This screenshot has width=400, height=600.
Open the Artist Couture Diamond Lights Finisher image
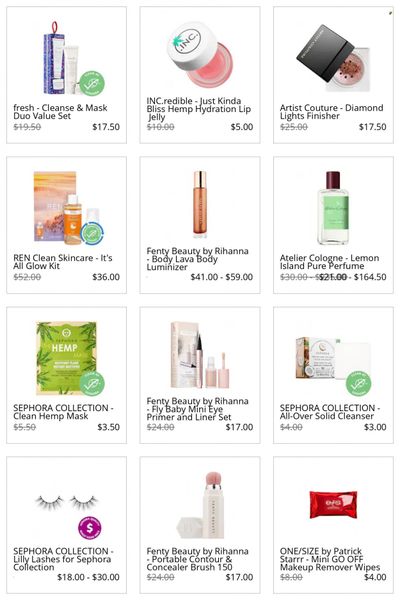[333, 59]
